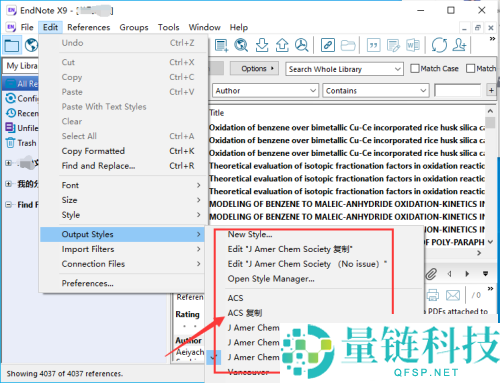Click the next reference right arrow
The height and width of the screenshot is (383, 500).
click(x=467, y=274)
